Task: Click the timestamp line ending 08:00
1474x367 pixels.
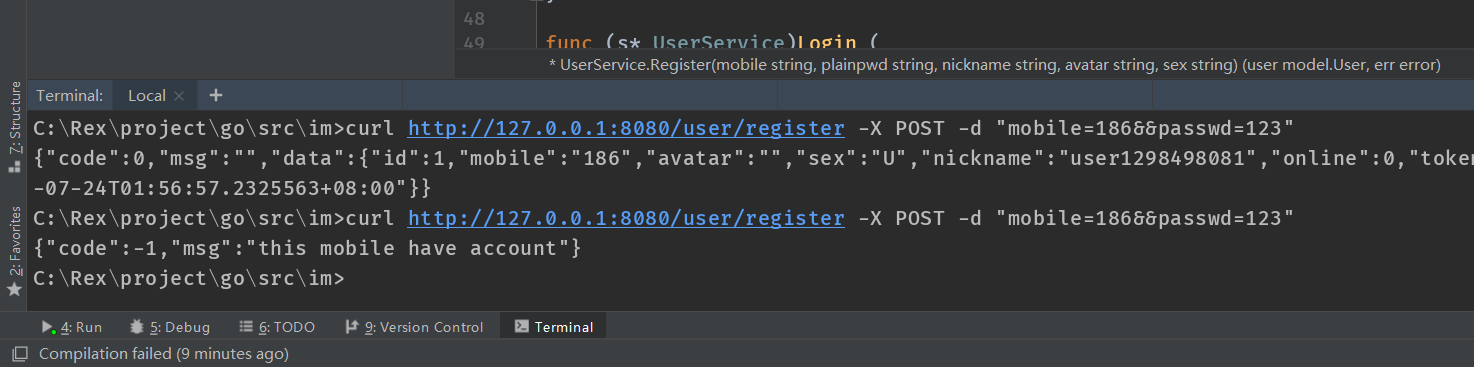Action: click(232, 188)
